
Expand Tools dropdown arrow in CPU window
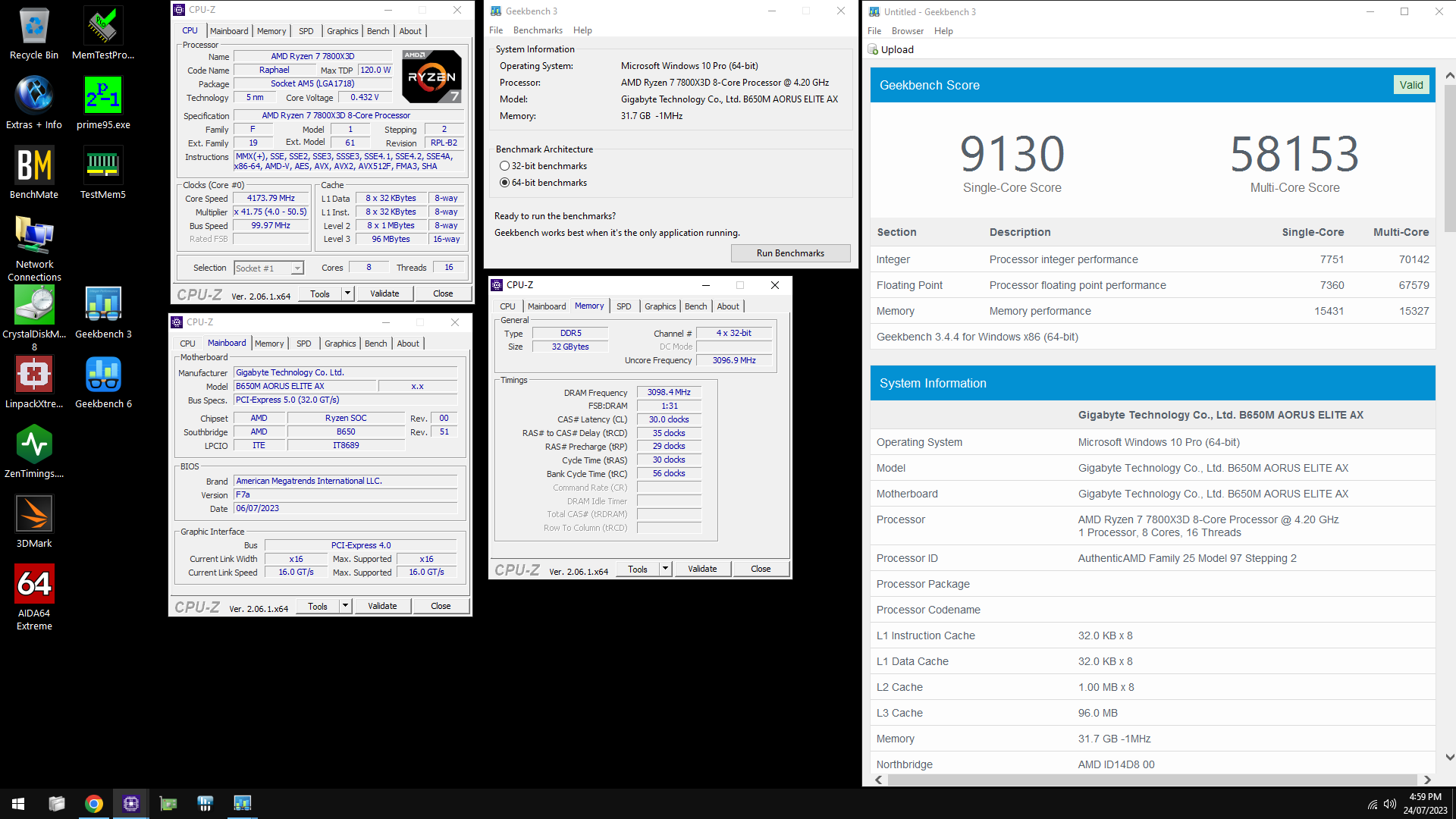point(347,293)
